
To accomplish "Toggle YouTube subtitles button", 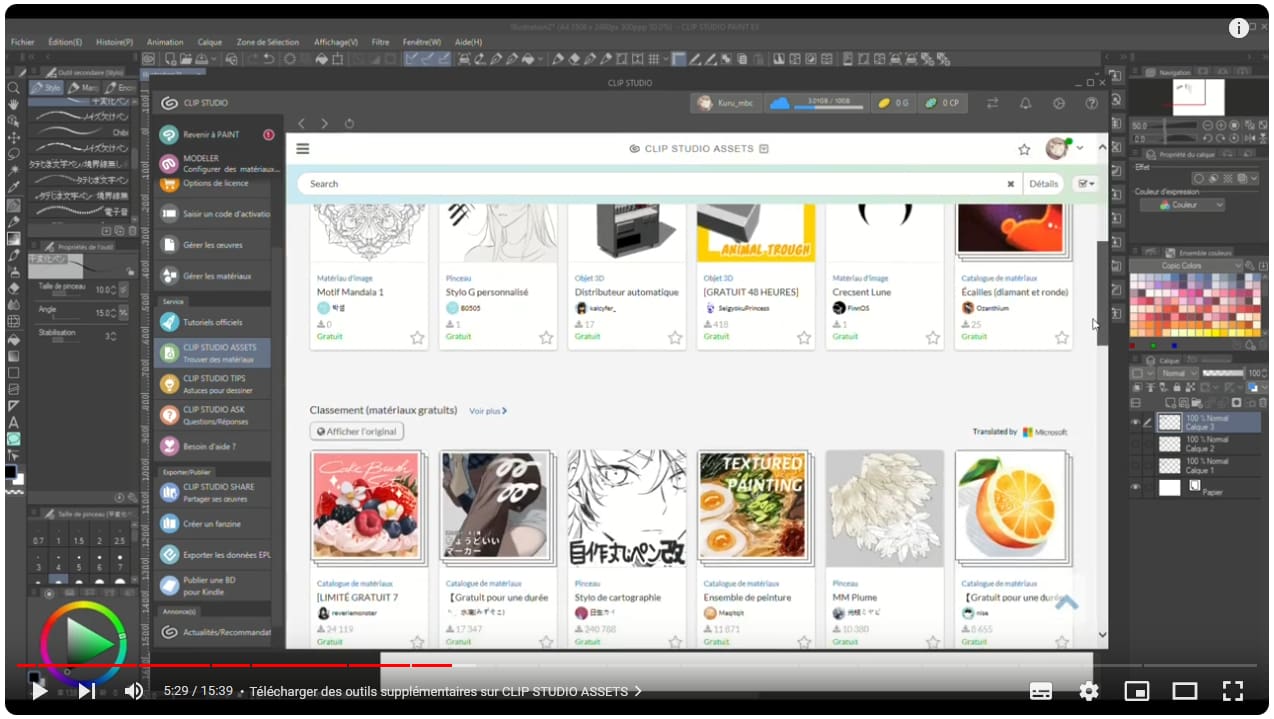I will coord(1041,691).
